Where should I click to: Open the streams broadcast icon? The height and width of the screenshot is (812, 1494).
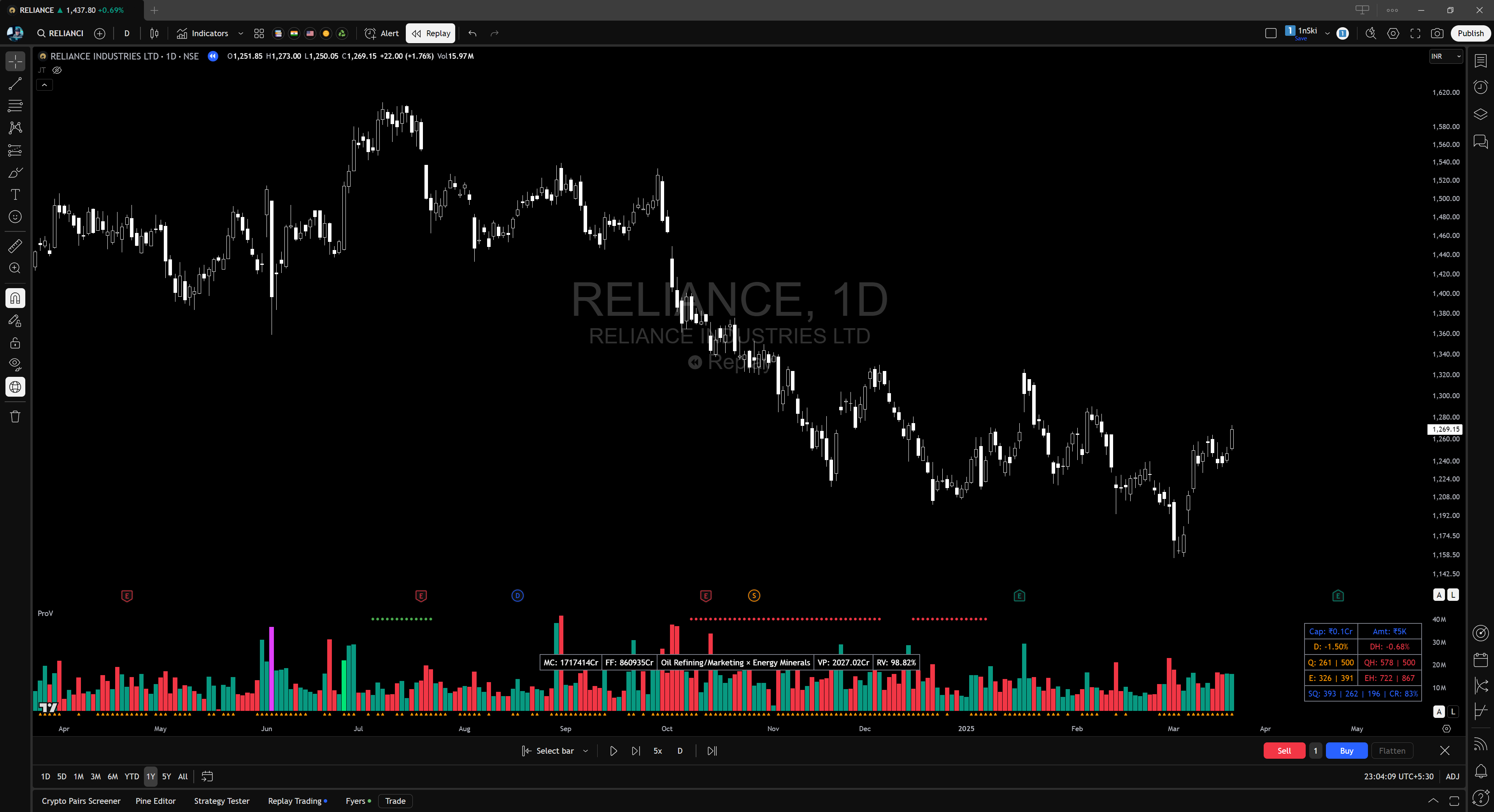tap(1480, 744)
